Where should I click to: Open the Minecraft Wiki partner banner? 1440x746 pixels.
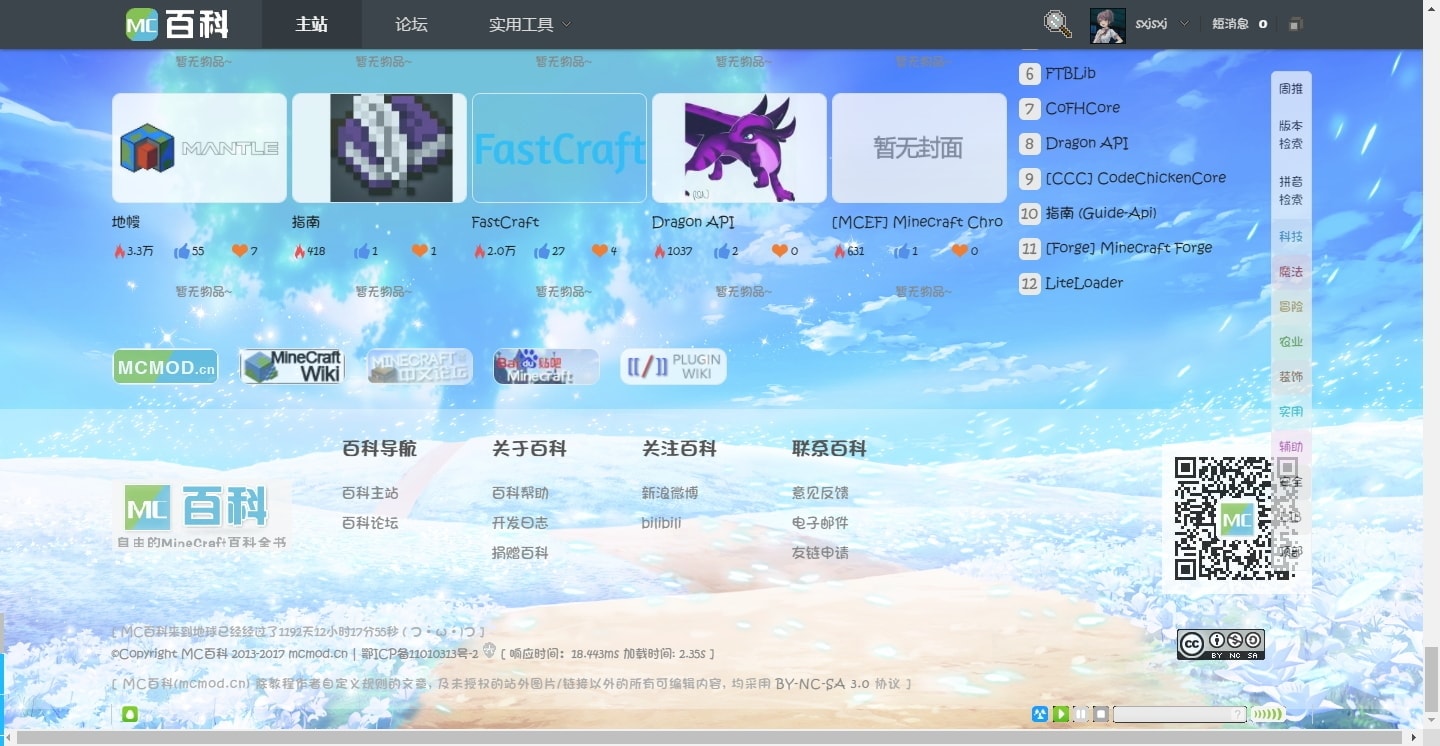pos(292,367)
